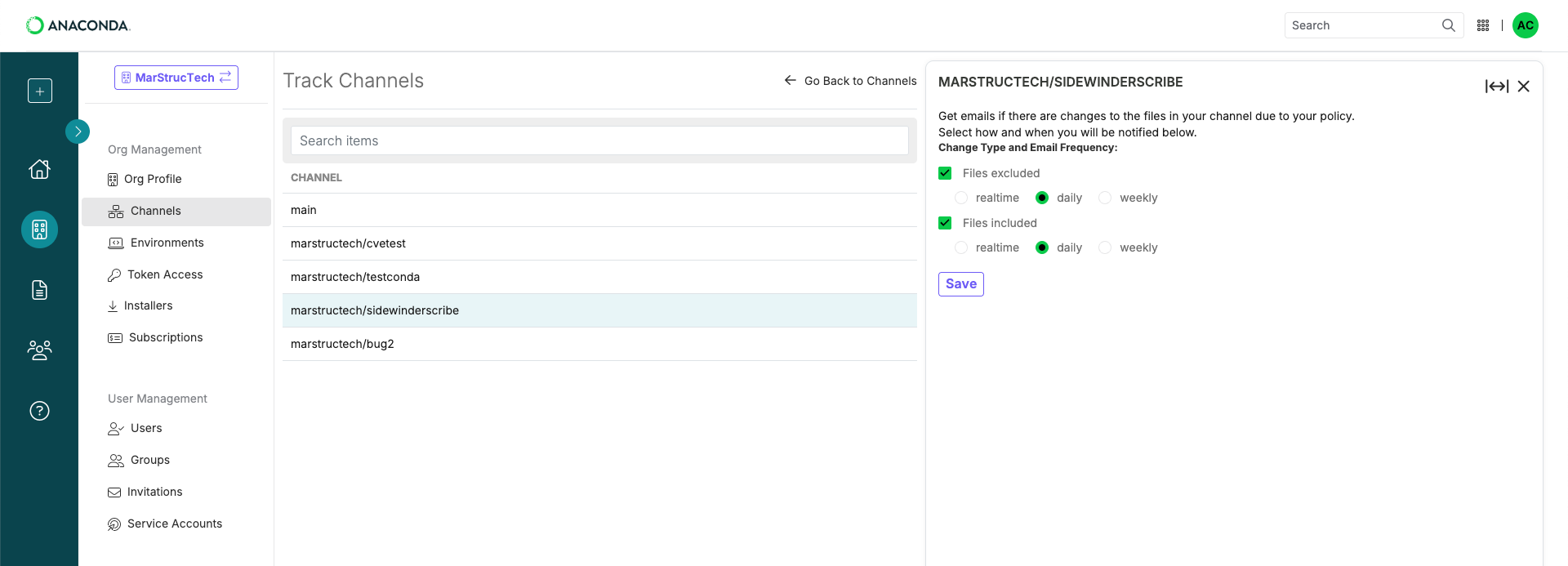Open Installers menu item
Image resolution: width=1568 pixels, height=566 pixels.
[x=176, y=306]
